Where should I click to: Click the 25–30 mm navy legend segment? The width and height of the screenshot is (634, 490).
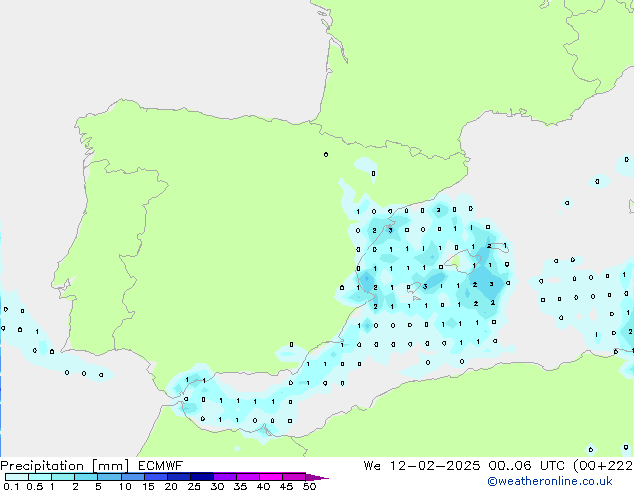201,477
